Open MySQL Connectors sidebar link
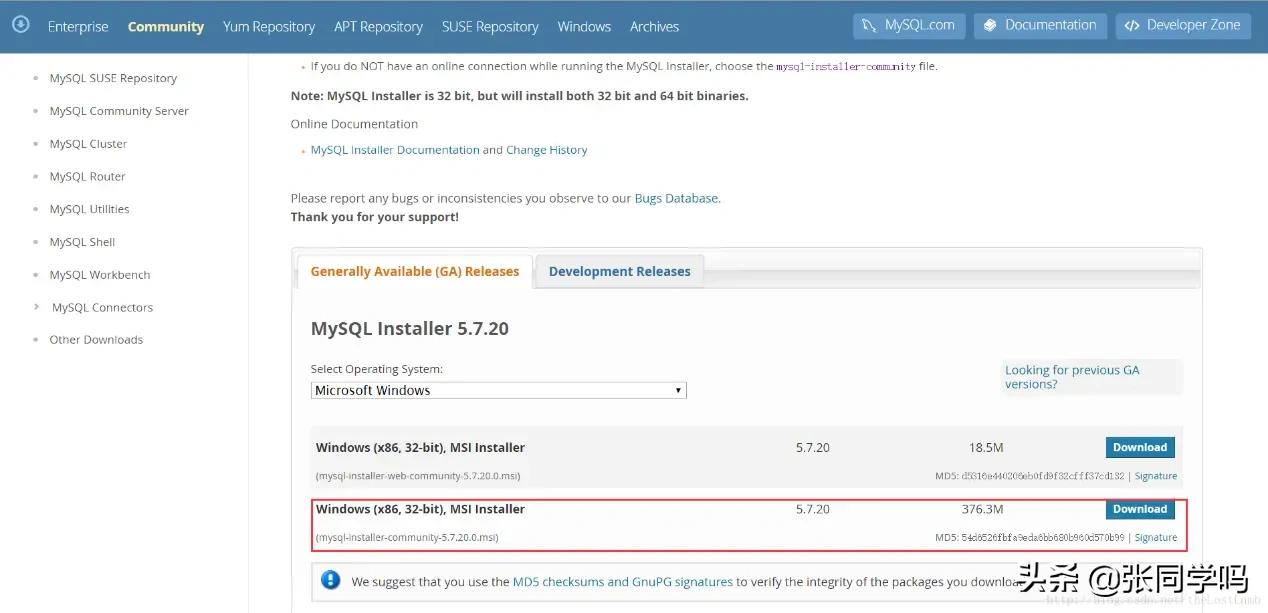Viewport: 1268px width, 613px height. 102,308
